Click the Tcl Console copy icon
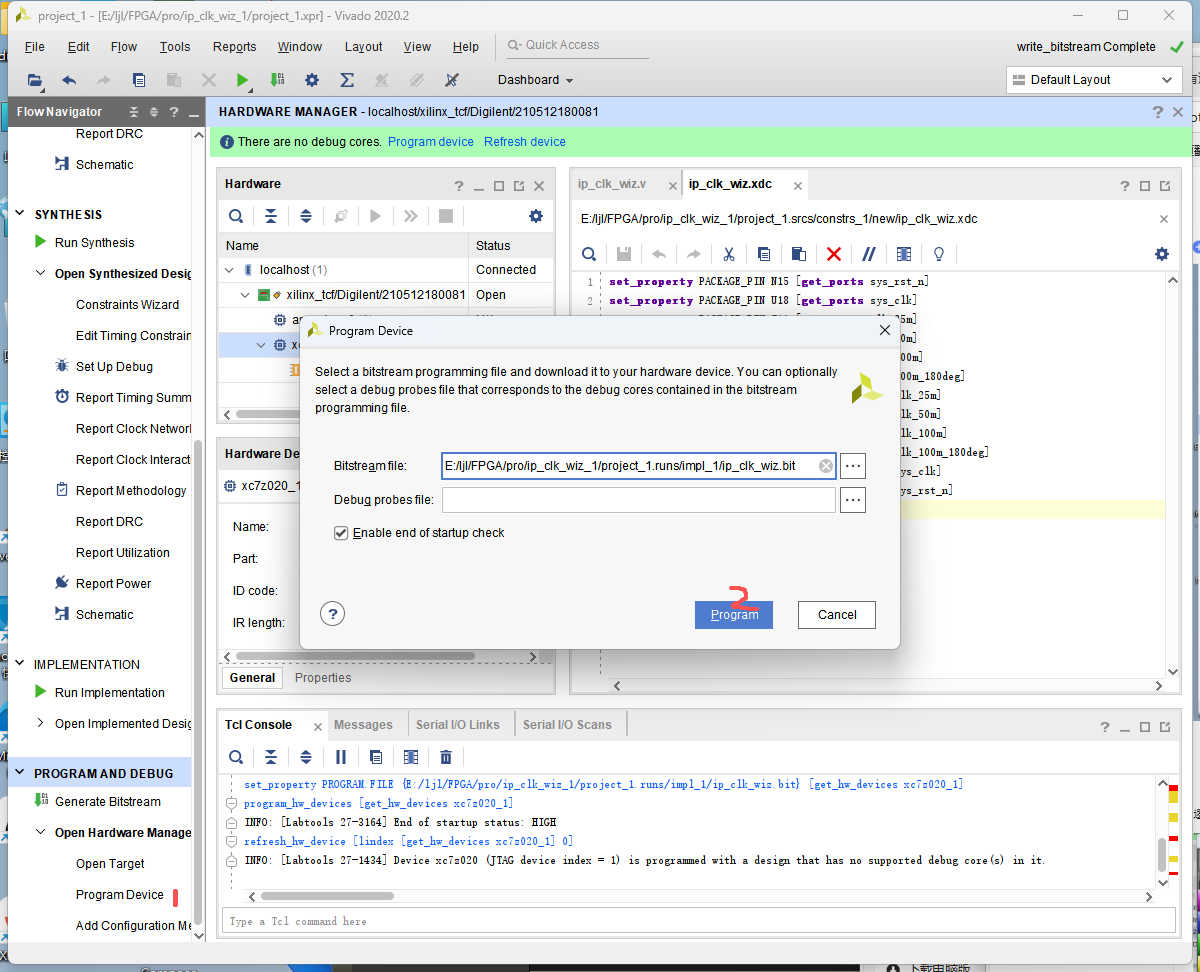Viewport: 1200px width, 972px height. coord(376,757)
